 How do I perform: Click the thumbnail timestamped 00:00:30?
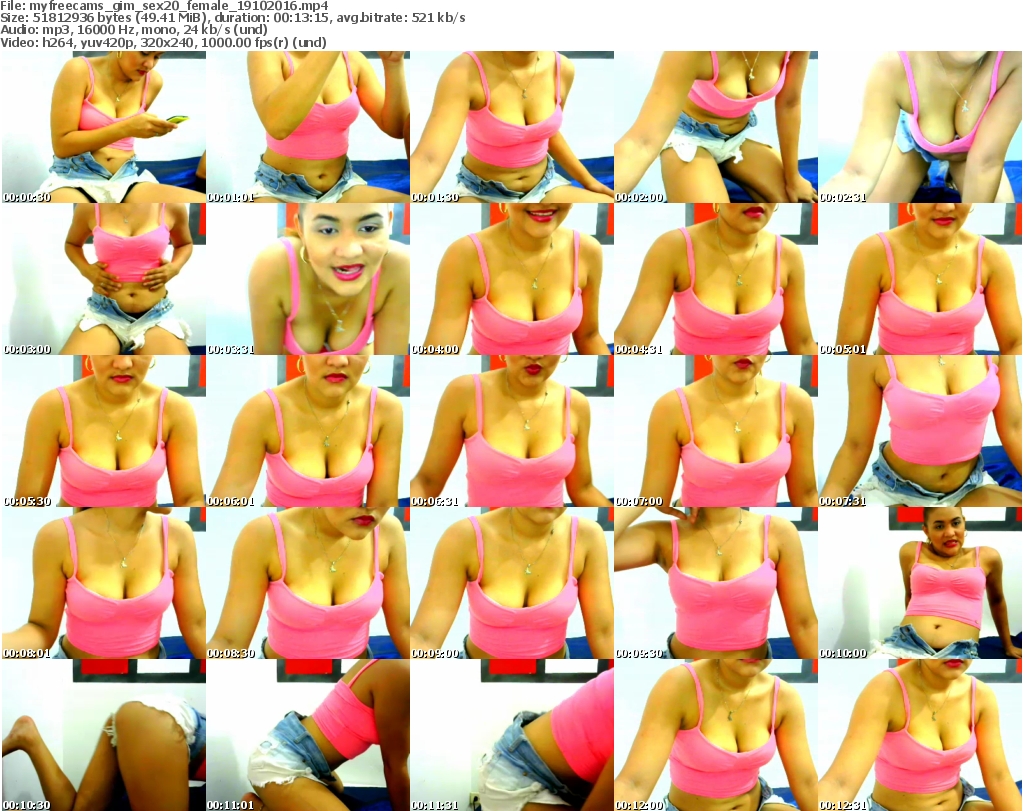(x=103, y=127)
